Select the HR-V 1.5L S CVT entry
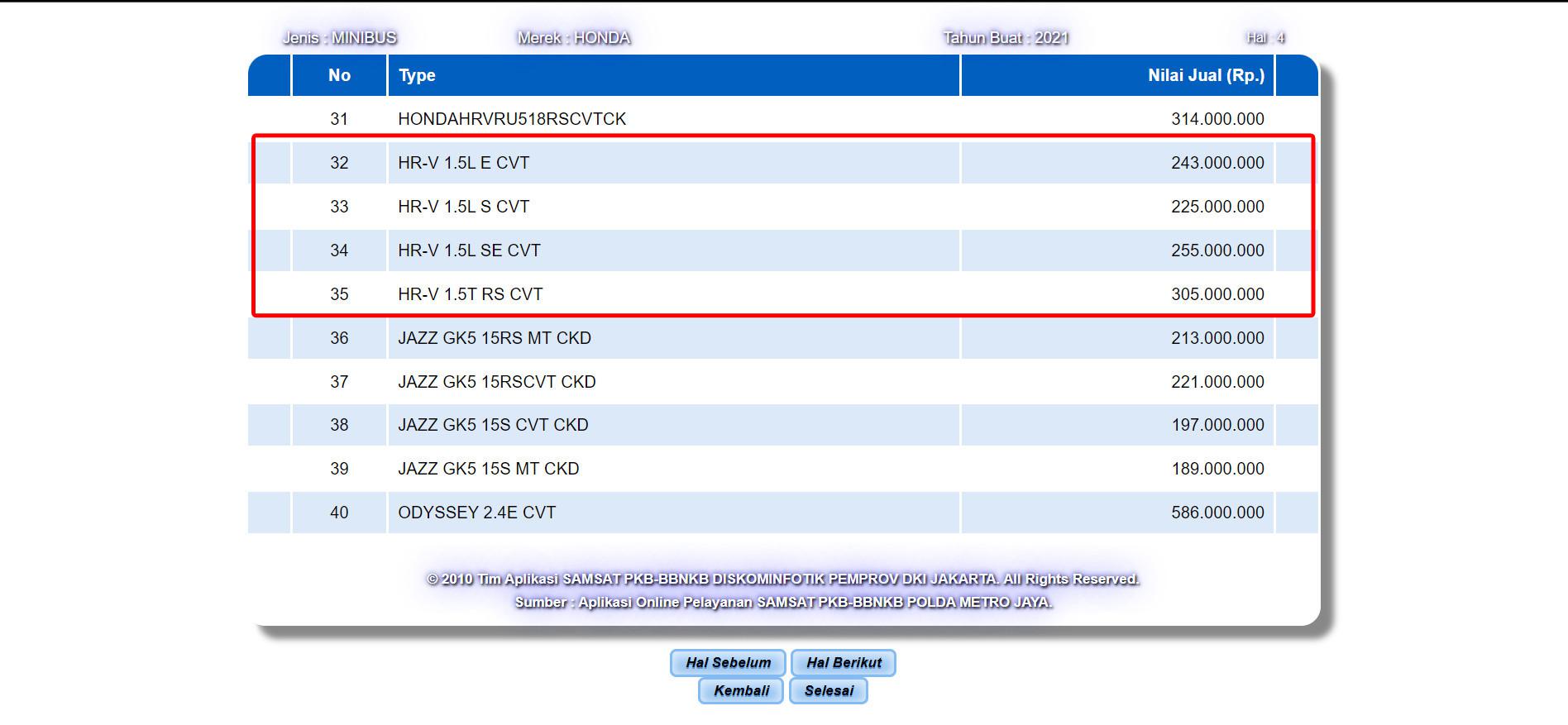This screenshot has width=1568, height=725. pyautogui.click(x=464, y=207)
